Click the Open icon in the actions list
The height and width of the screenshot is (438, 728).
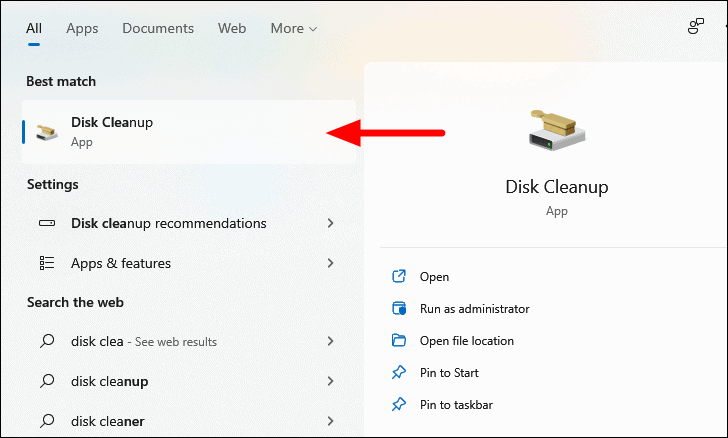pos(399,277)
